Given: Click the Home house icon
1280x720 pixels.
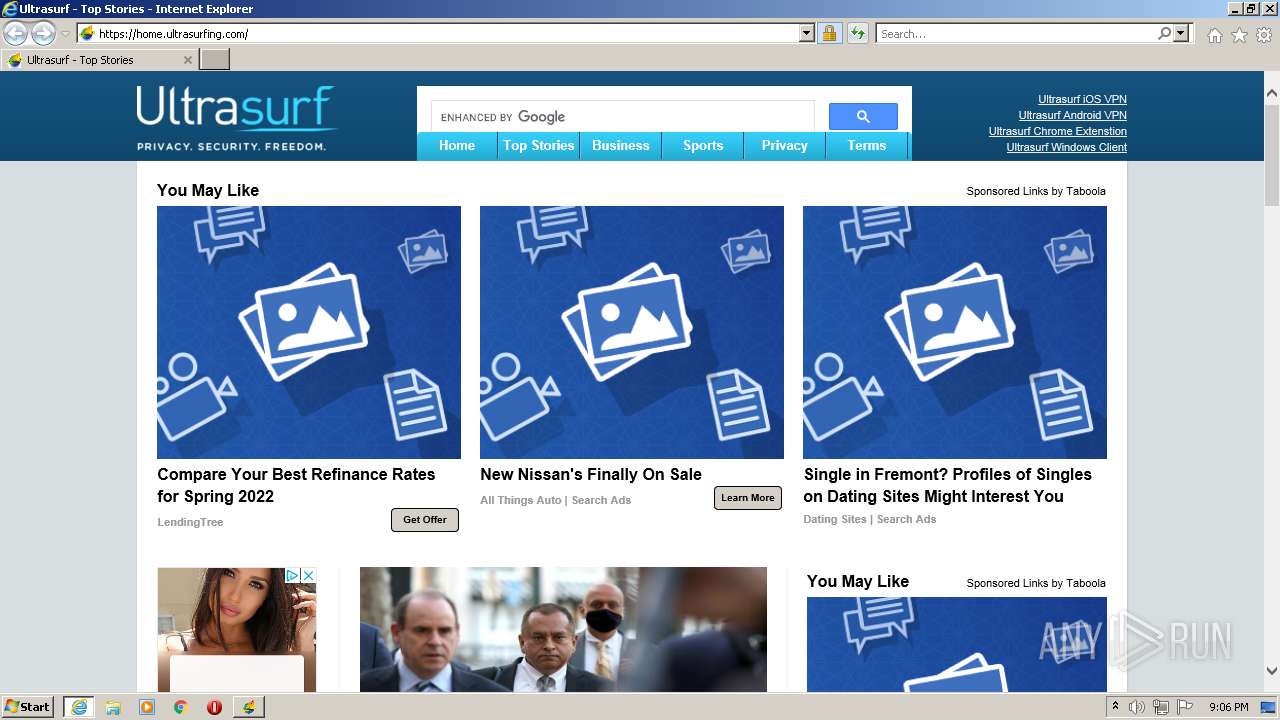Looking at the screenshot, I should [x=1214, y=35].
